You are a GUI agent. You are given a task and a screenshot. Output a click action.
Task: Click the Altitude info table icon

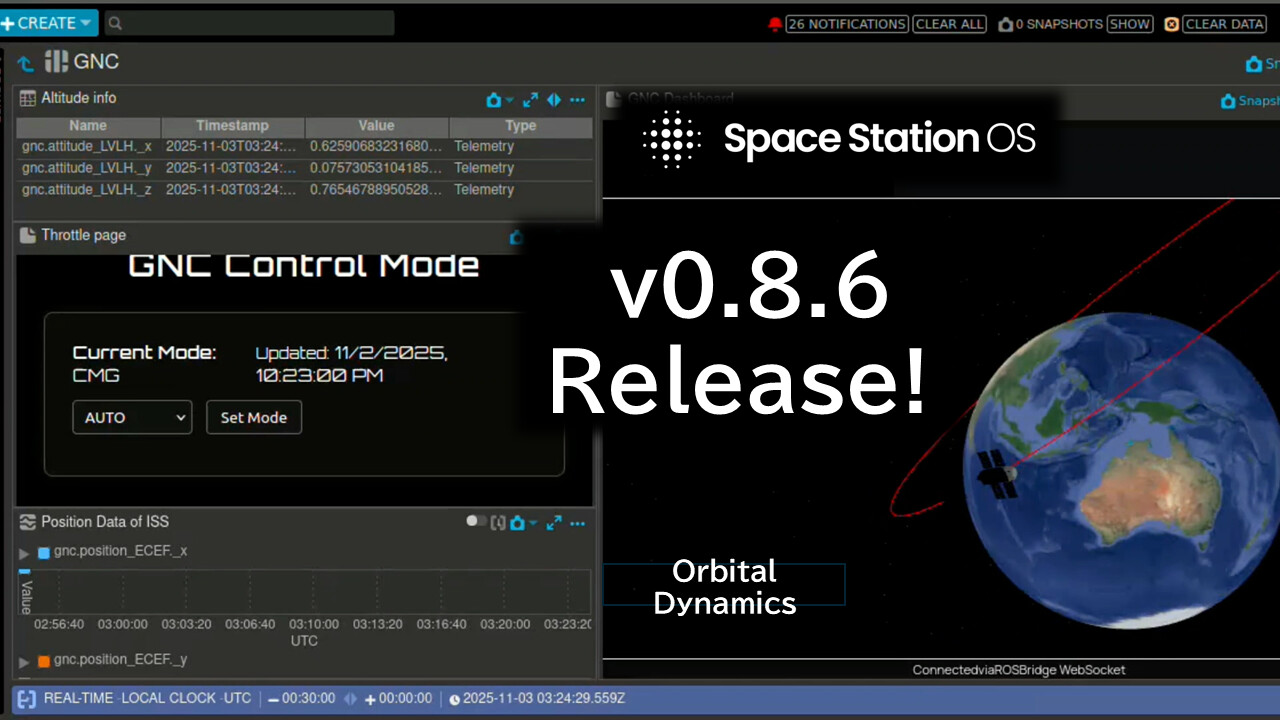[28, 98]
